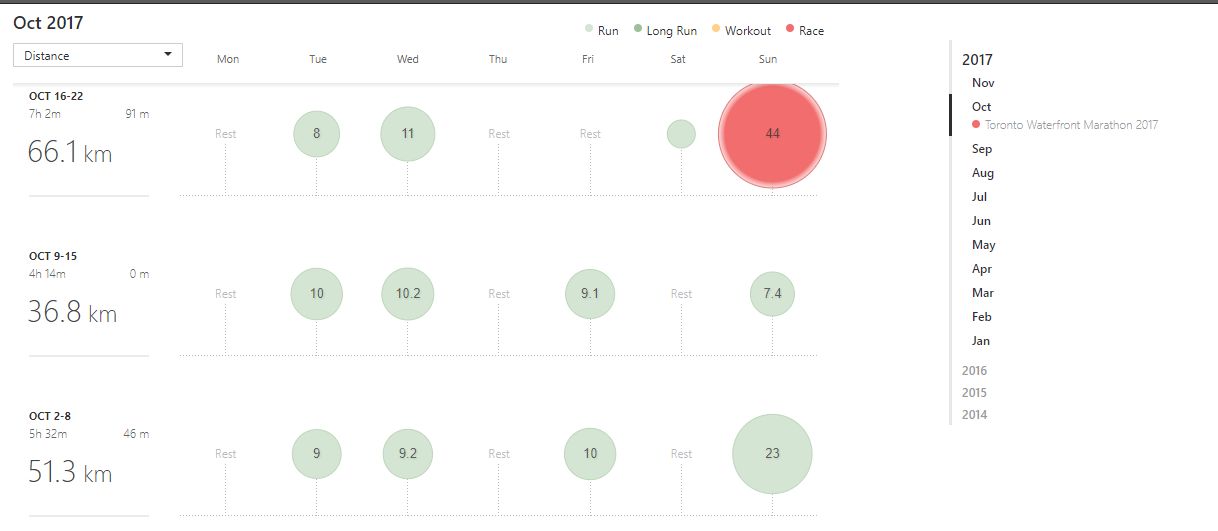Viewport: 1218px width, 531px height.
Task: Click the 66.1 km weekly total
Action: tap(70, 154)
